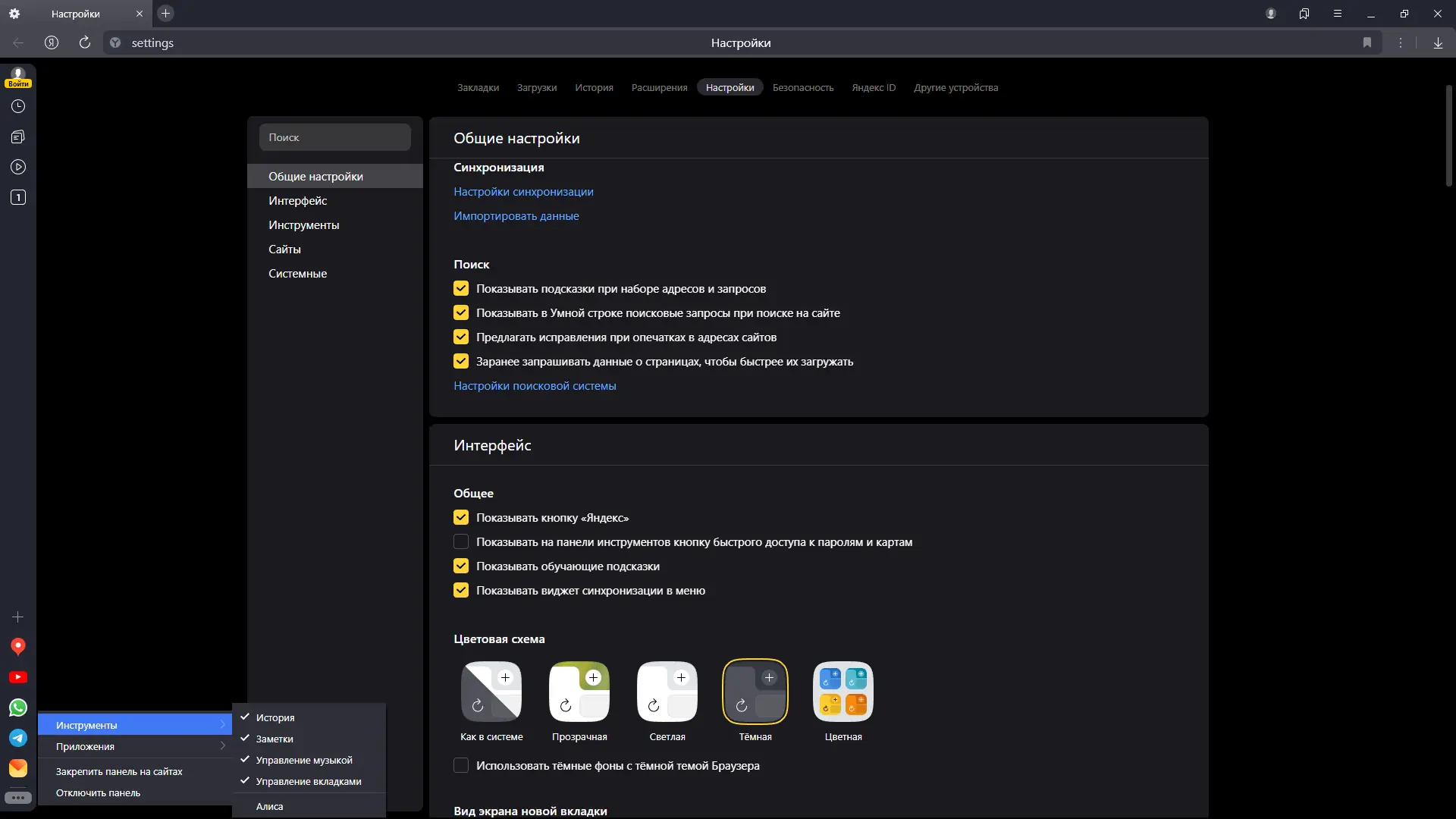Screen dimensions: 1456x819
Task: Bookmark this page with the bookmark icon
Action: tap(1367, 42)
